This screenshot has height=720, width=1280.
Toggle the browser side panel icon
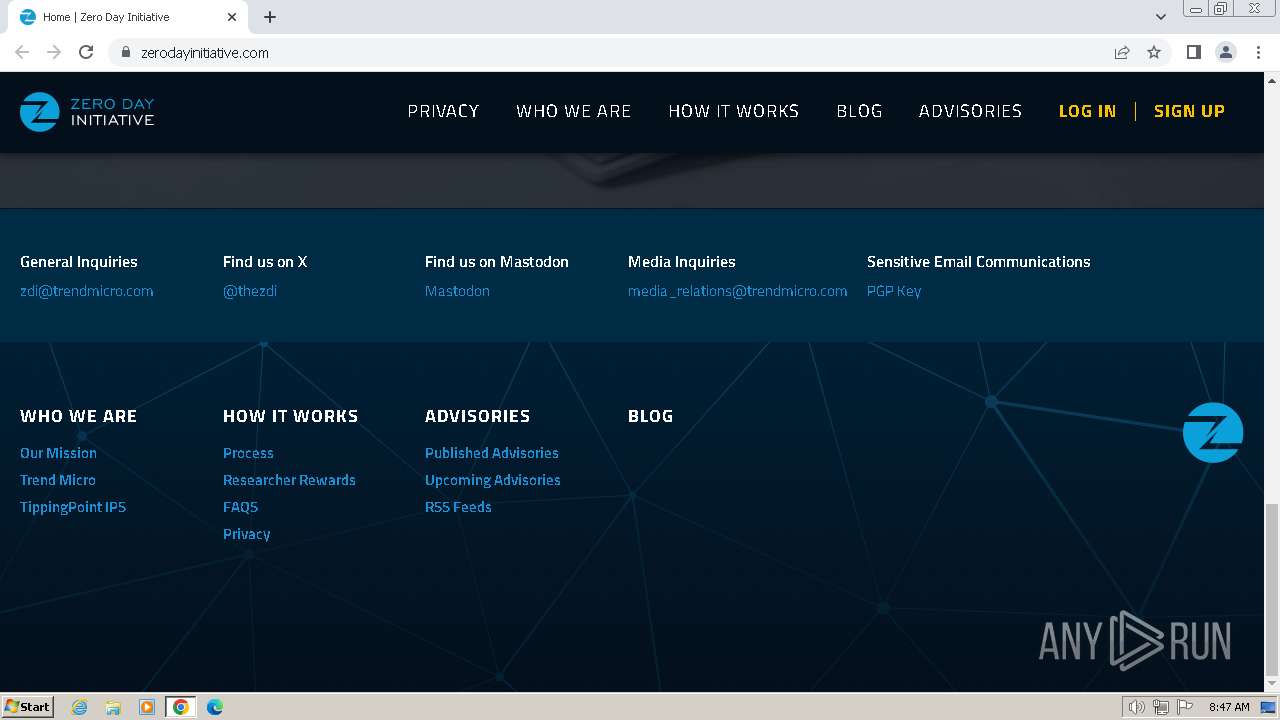pyautogui.click(x=1193, y=52)
